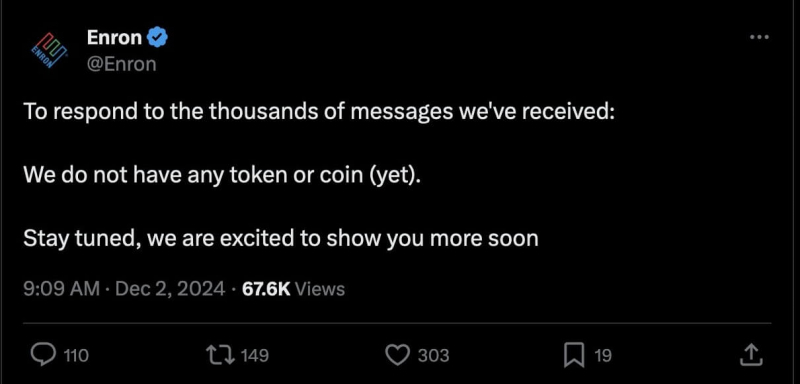This screenshot has width=800, height=384.
Task: Bookmark the post with bookmark icon
Action: (x=574, y=355)
